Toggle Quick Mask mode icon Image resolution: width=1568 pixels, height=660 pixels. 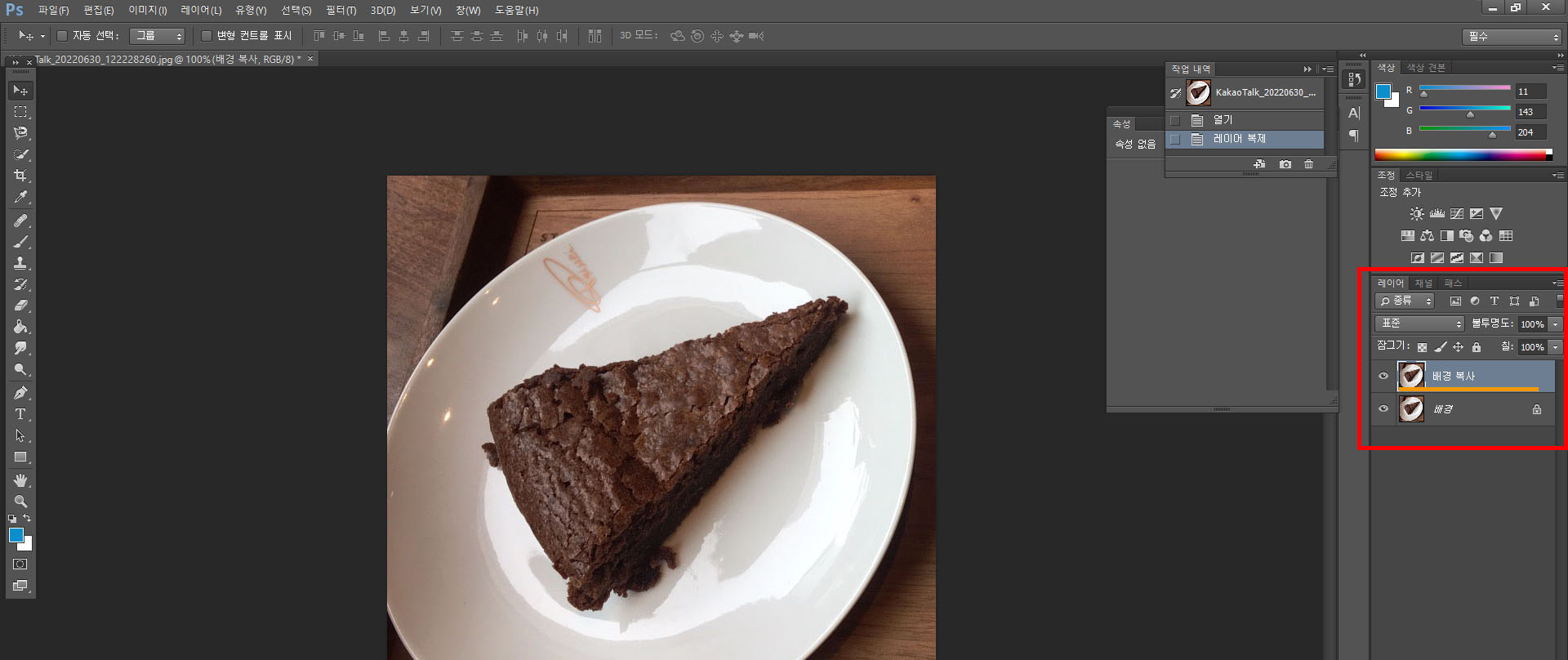[20, 564]
